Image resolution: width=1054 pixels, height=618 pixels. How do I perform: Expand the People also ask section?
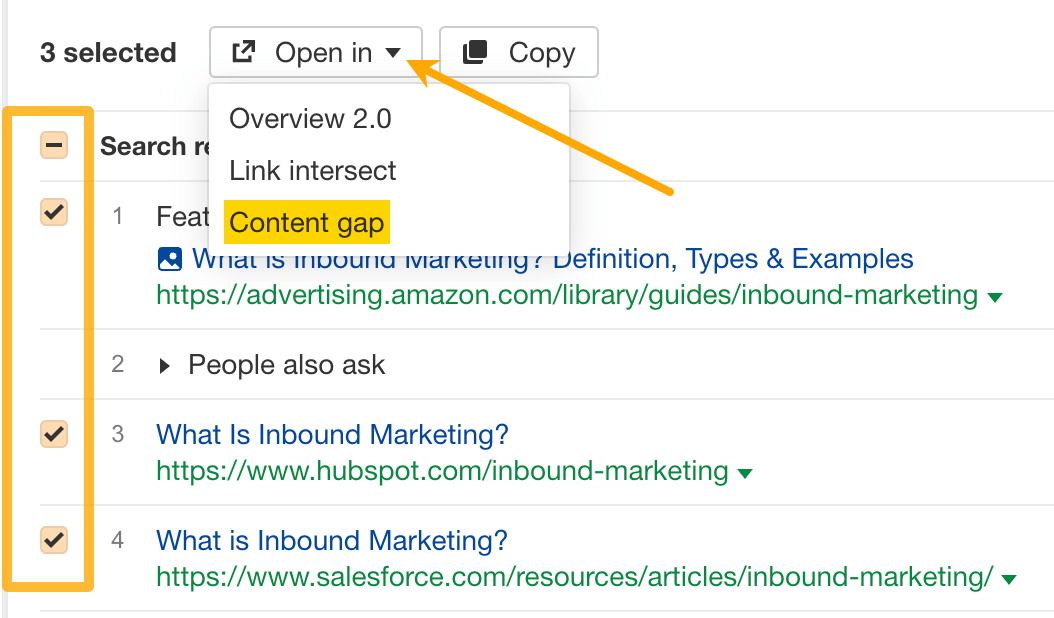[x=166, y=364]
